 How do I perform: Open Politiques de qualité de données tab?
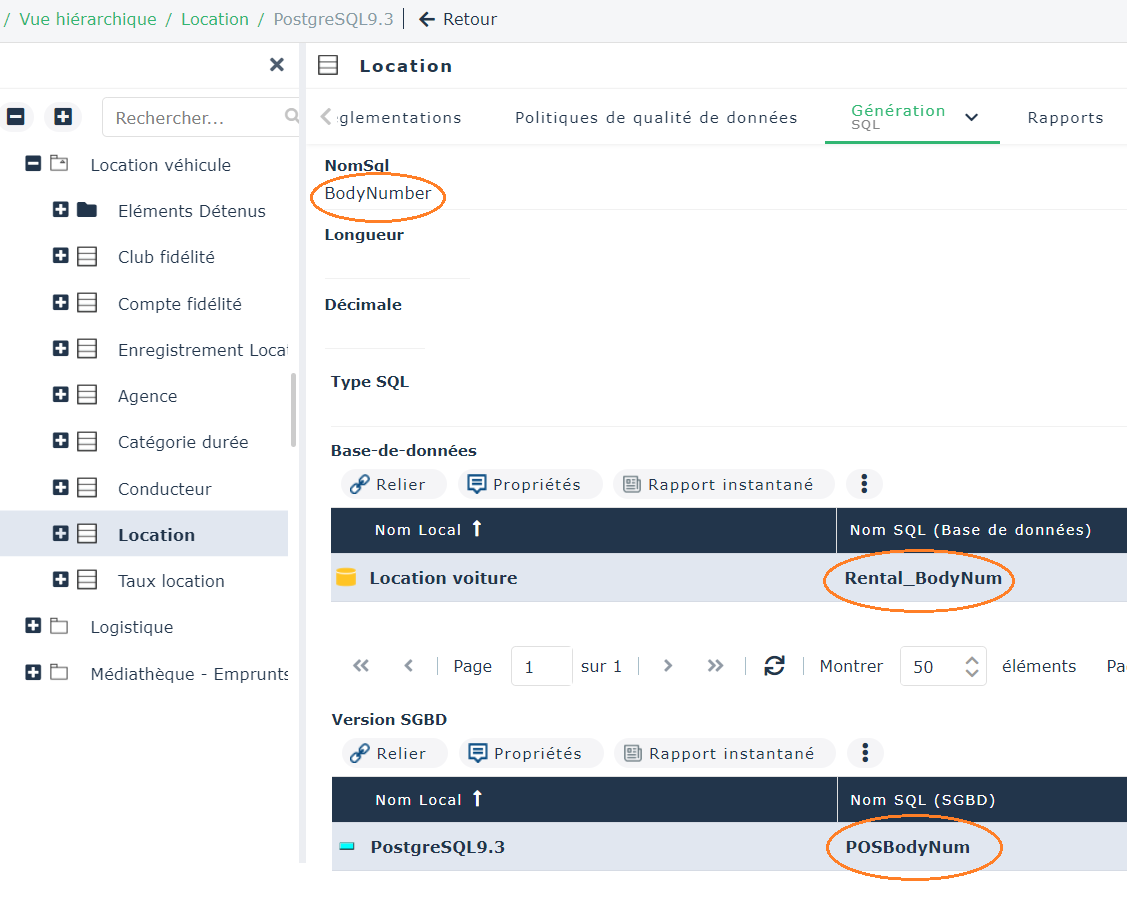click(656, 118)
